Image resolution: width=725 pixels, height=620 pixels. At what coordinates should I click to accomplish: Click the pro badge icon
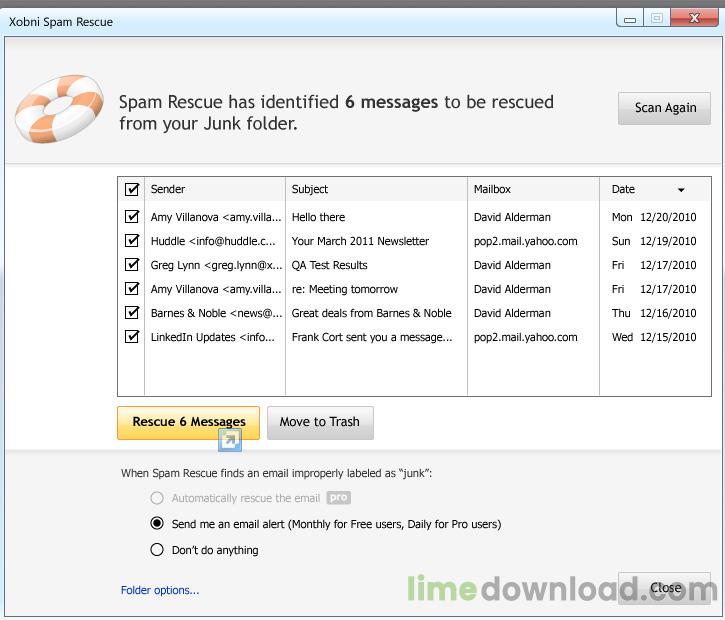(338, 497)
